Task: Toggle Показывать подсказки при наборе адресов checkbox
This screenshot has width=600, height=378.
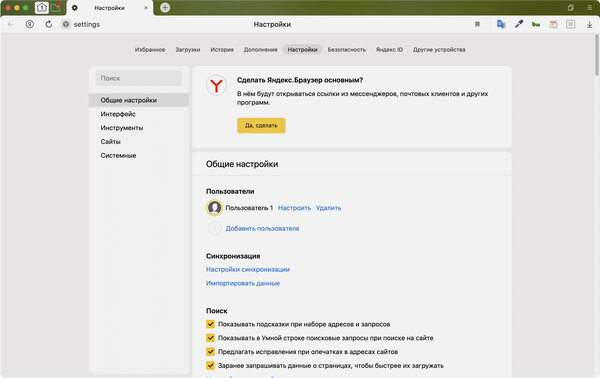Action: 210,324
